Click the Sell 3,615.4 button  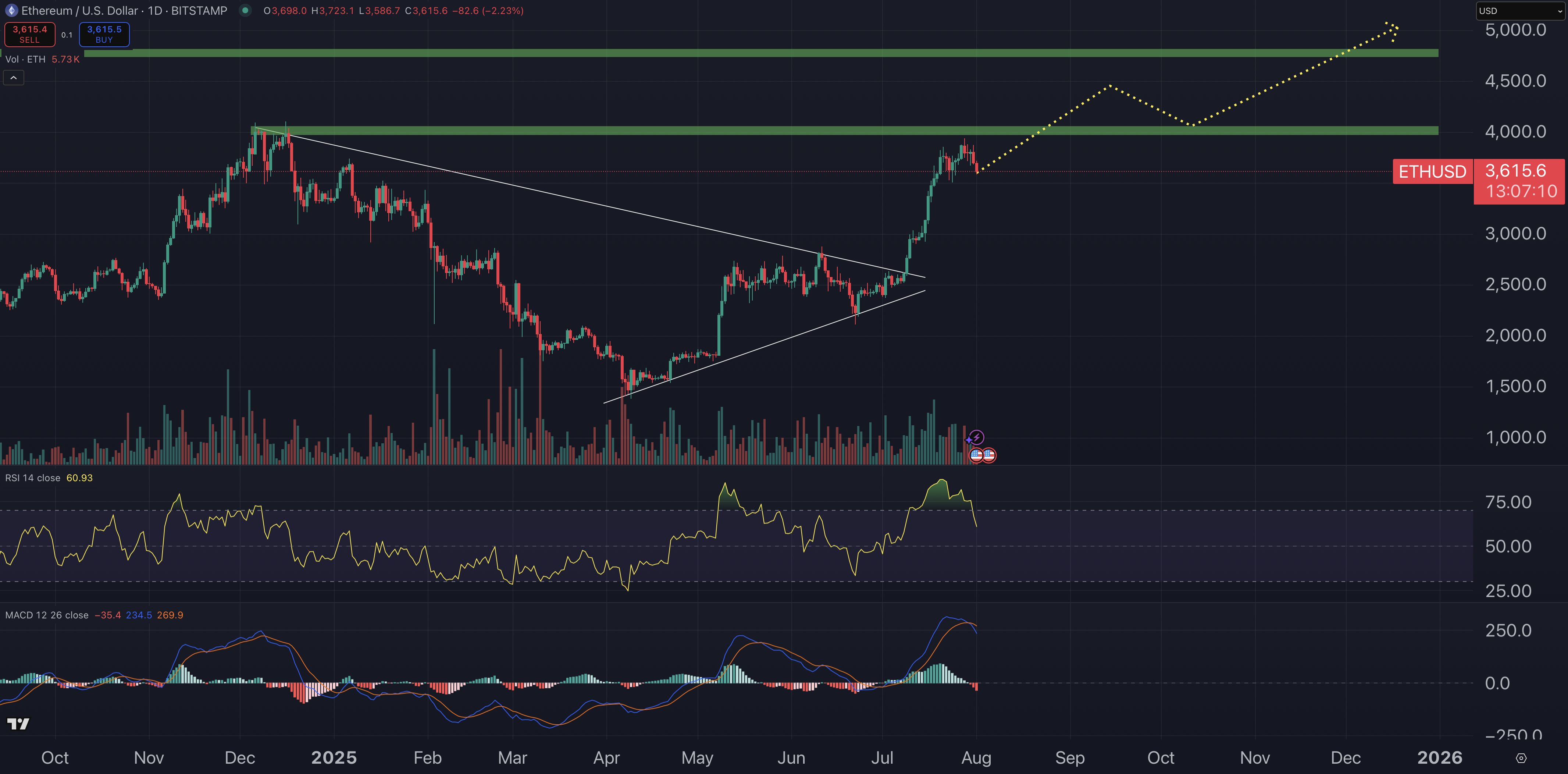(x=29, y=34)
